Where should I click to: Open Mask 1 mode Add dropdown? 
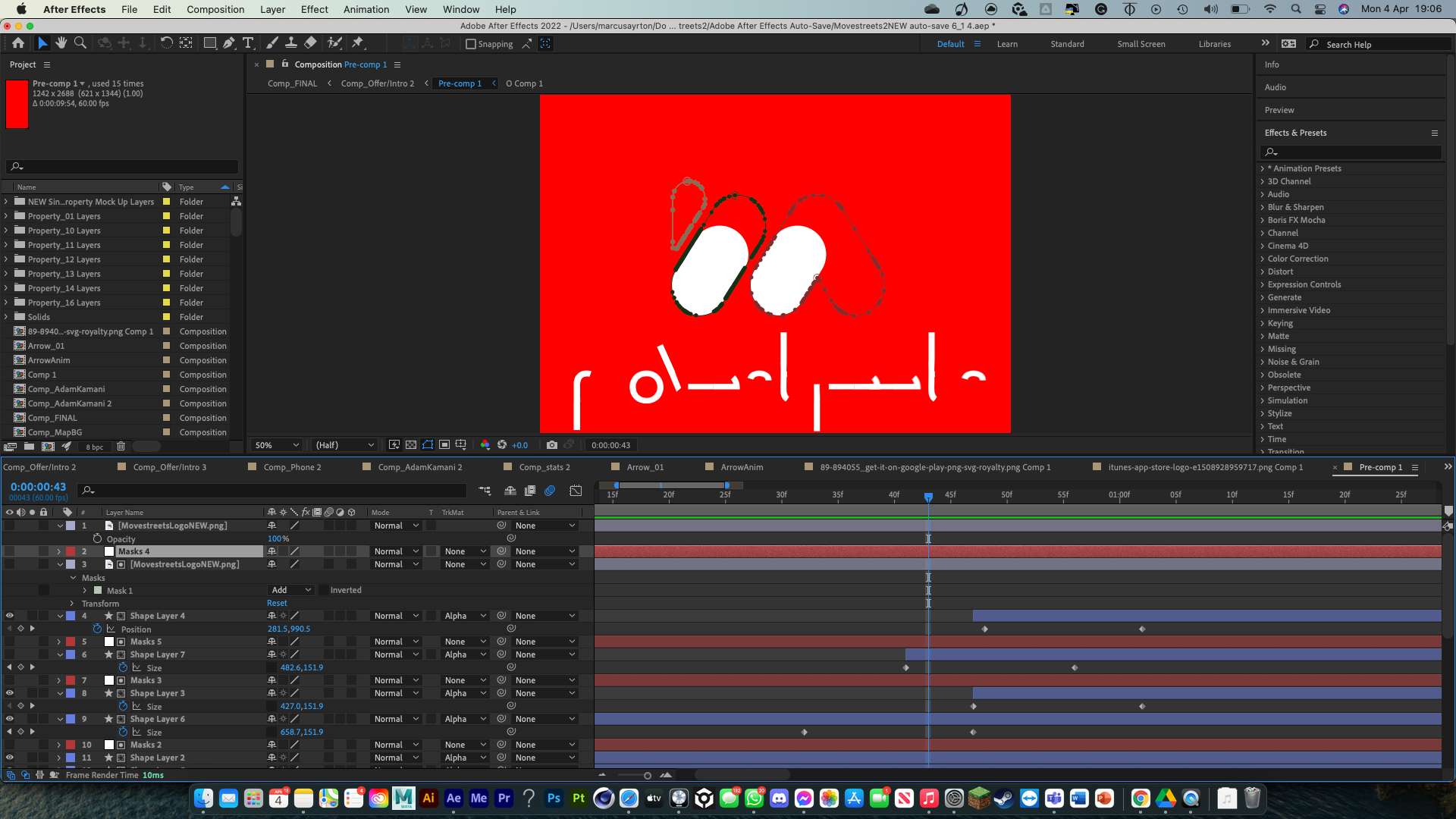[x=292, y=590]
